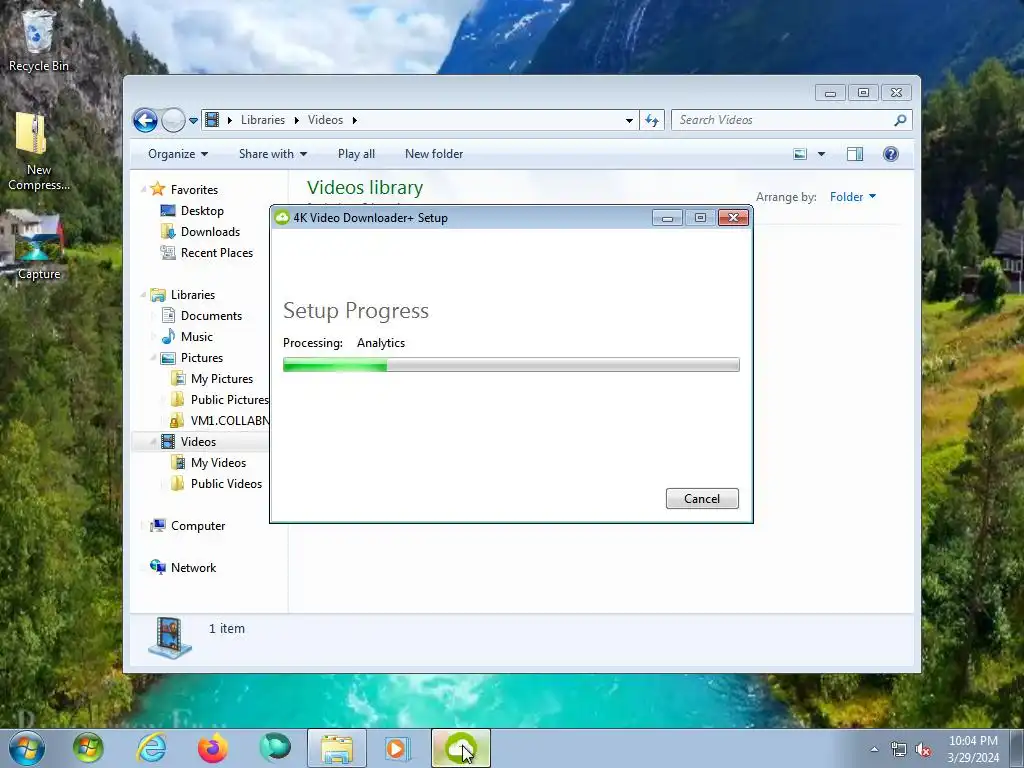
Task: Open the Recycle Bin desktop icon
Action: [x=38, y=39]
